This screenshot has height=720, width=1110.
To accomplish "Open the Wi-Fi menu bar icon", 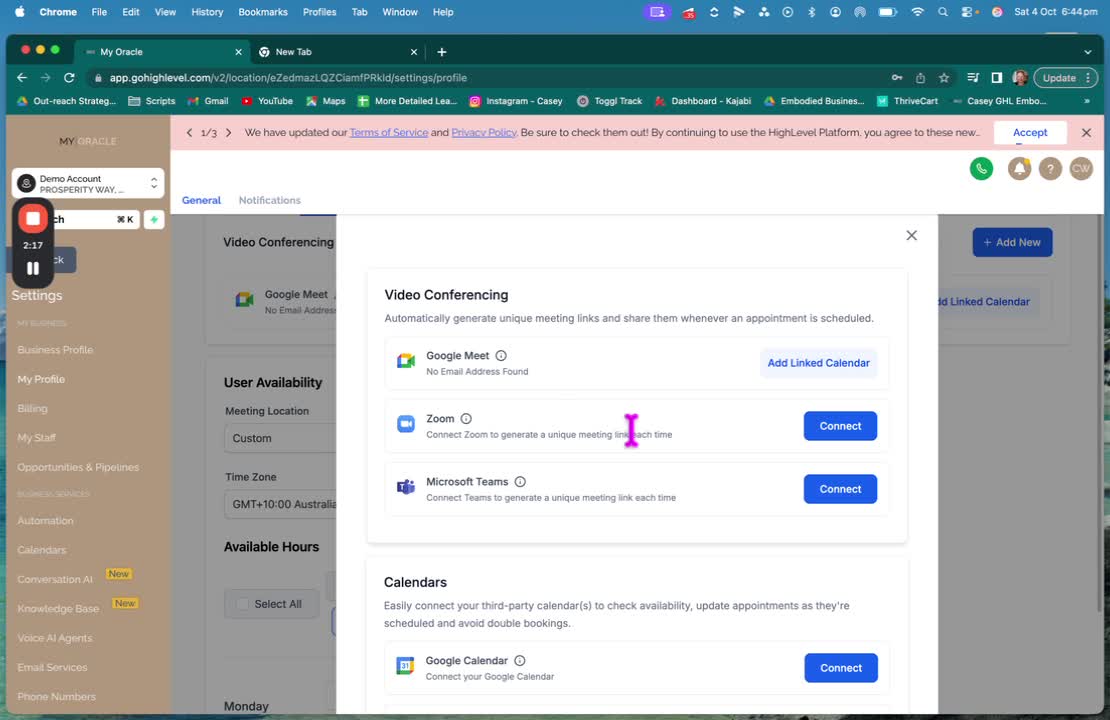I will point(917,12).
